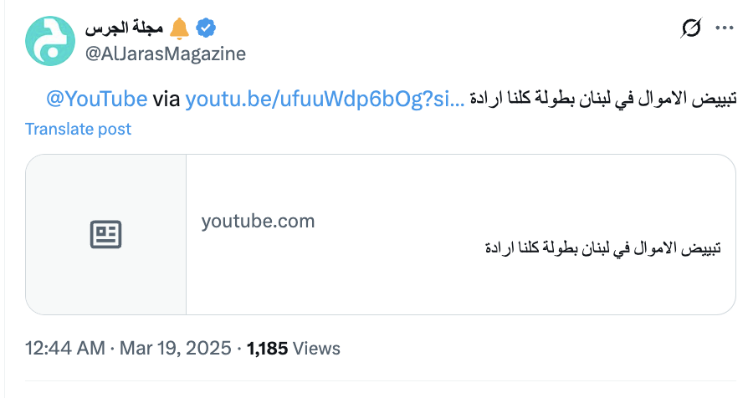Open the three-dot more options menu
The width and height of the screenshot is (753, 398).
tap(724, 28)
